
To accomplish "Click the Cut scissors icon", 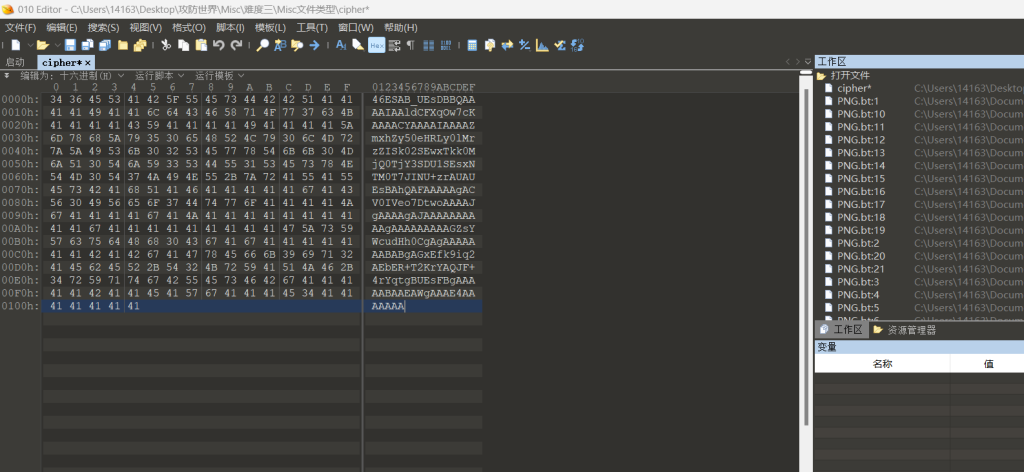I will [165, 45].
